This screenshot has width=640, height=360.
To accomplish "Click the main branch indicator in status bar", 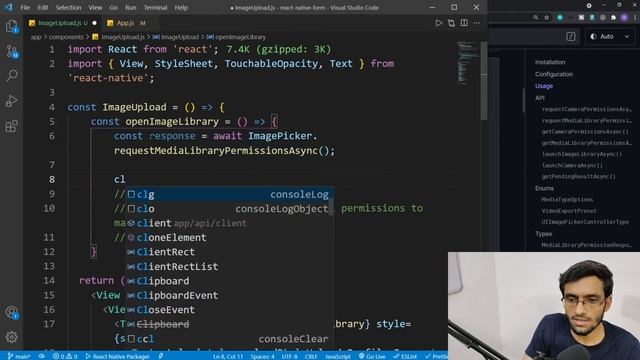I will (x=19, y=356).
